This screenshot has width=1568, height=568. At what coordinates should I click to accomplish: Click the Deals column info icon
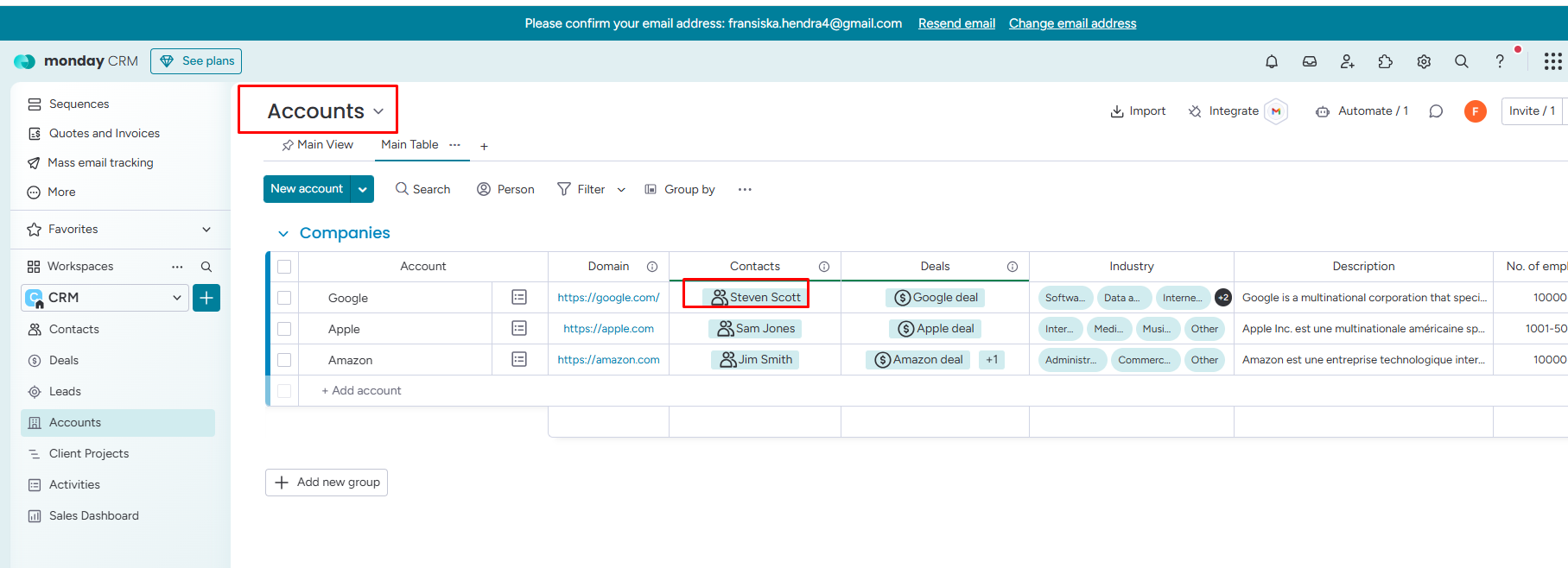(1013, 267)
